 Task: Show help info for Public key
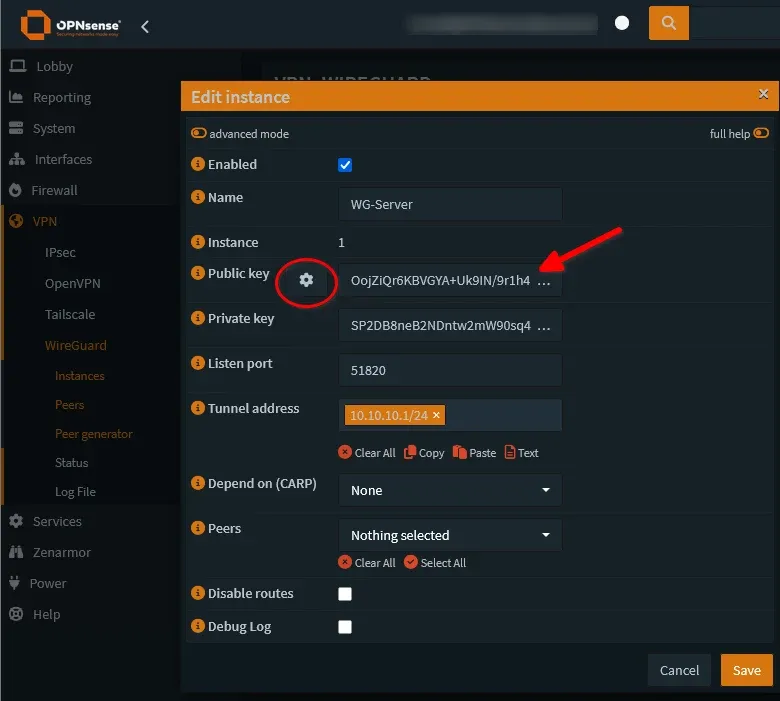coord(198,273)
